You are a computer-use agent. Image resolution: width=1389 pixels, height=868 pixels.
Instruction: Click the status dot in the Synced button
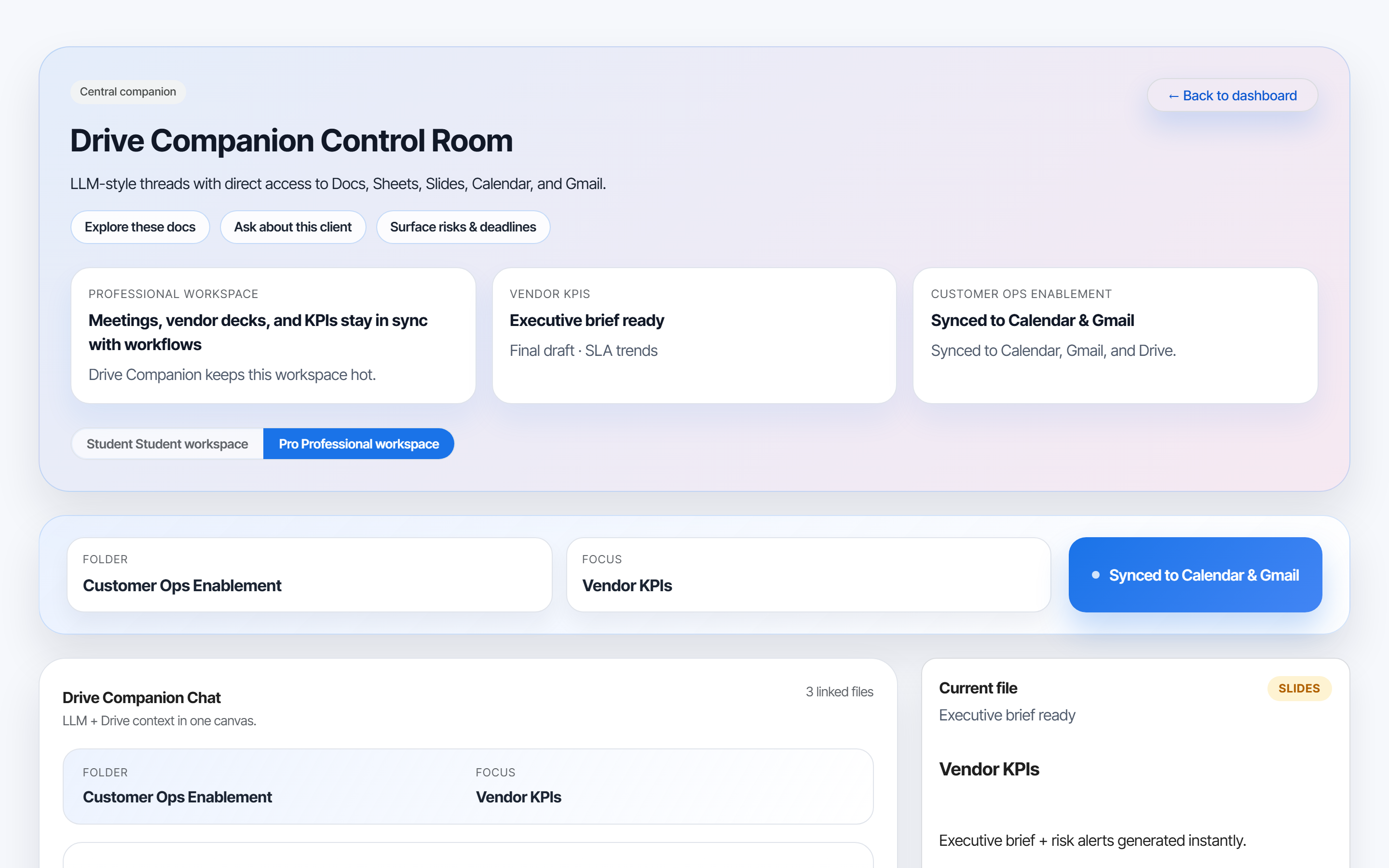point(1095,575)
